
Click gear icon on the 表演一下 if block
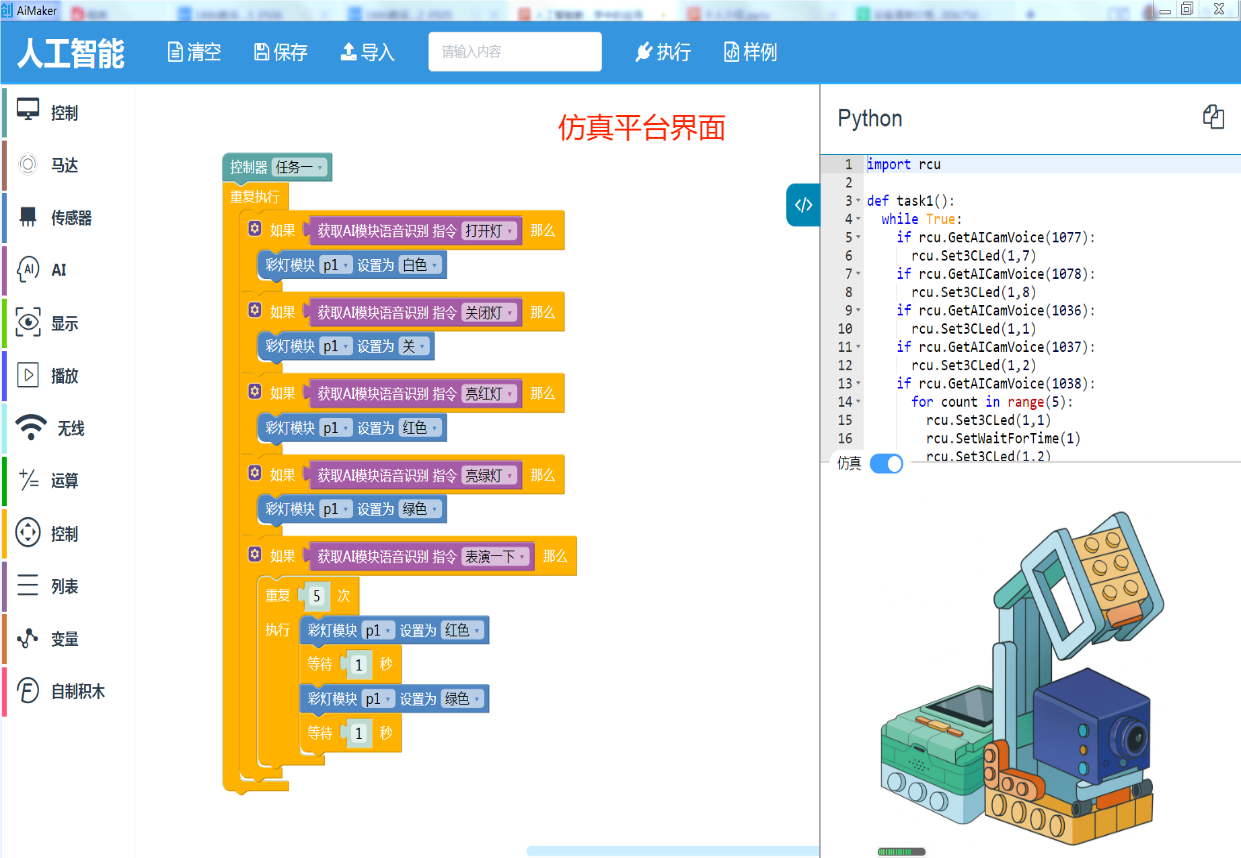[255, 555]
